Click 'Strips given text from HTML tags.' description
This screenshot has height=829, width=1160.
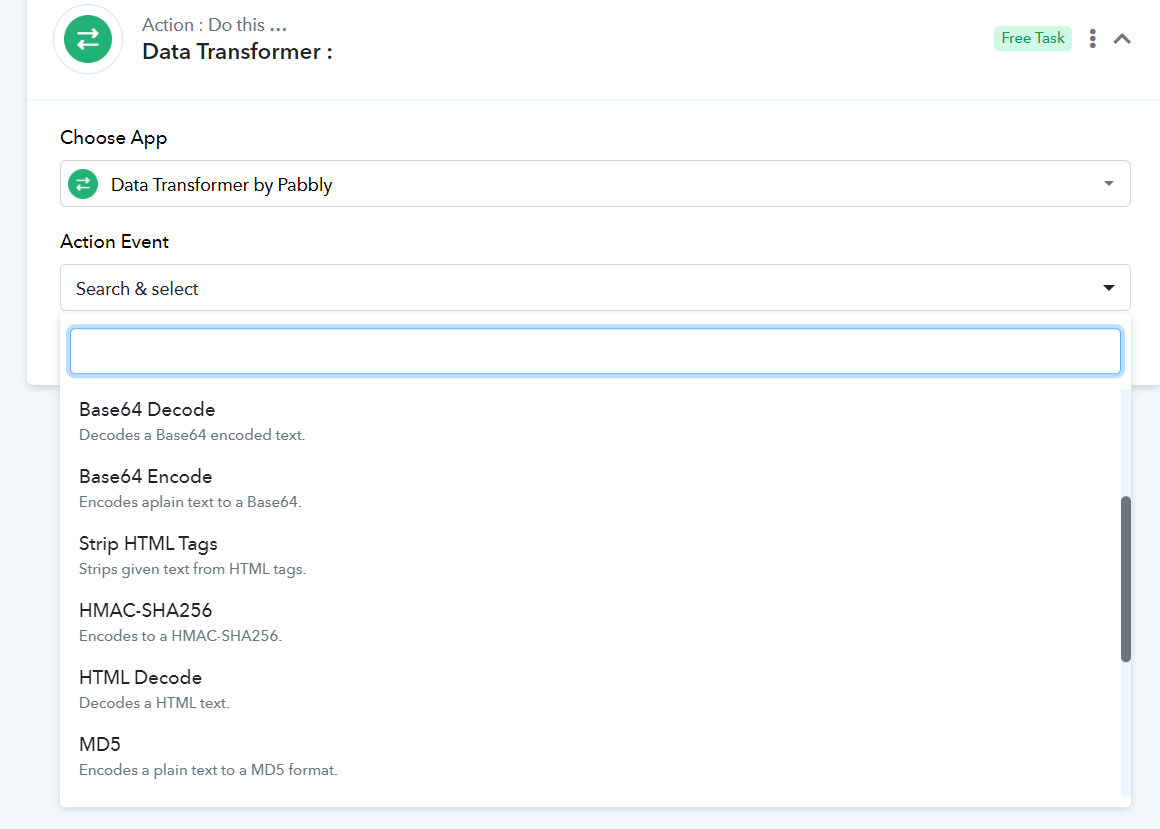[x=192, y=569]
